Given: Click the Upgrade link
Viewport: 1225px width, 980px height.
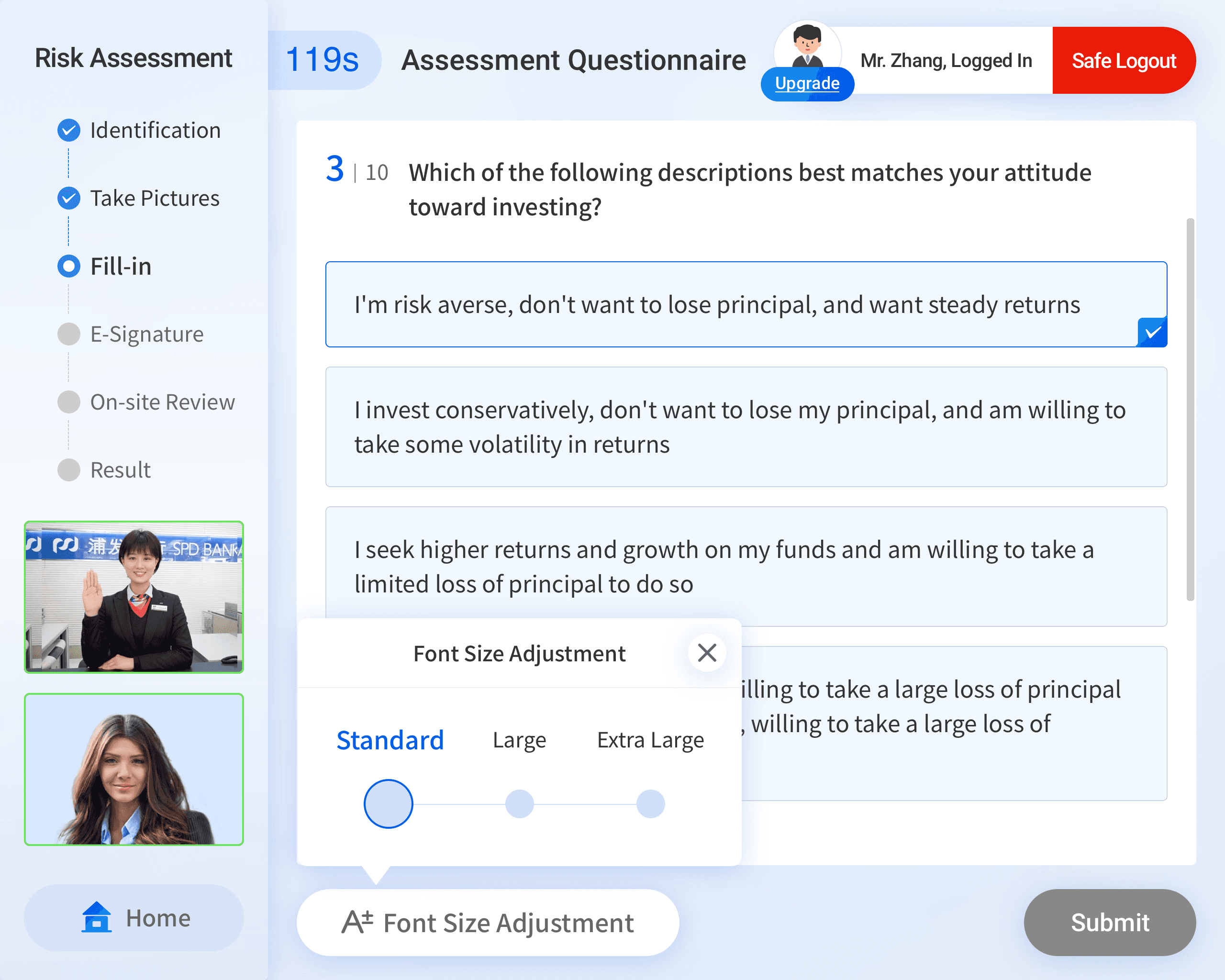Looking at the screenshot, I should pos(807,84).
